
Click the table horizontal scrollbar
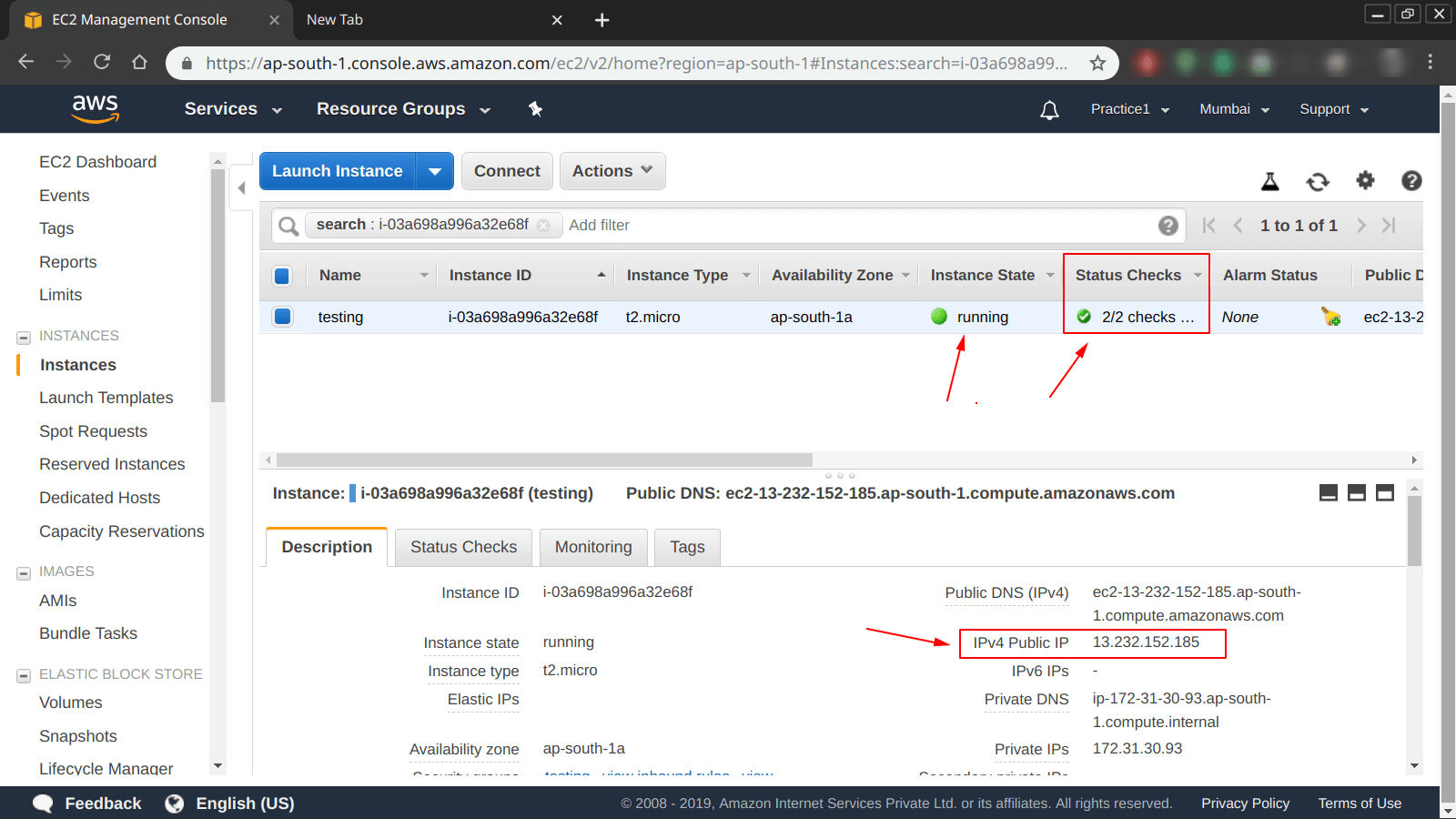point(544,460)
